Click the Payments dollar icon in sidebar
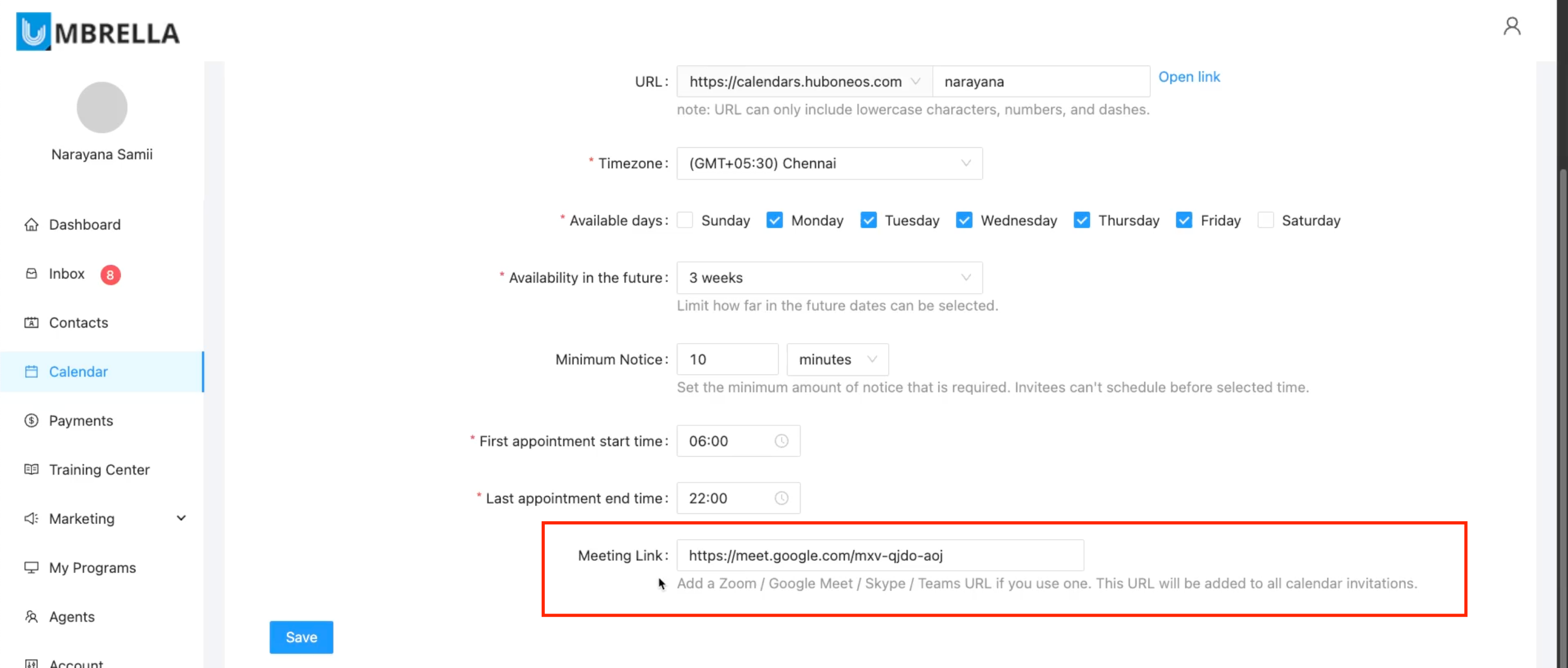The width and height of the screenshot is (1568, 668). point(31,420)
